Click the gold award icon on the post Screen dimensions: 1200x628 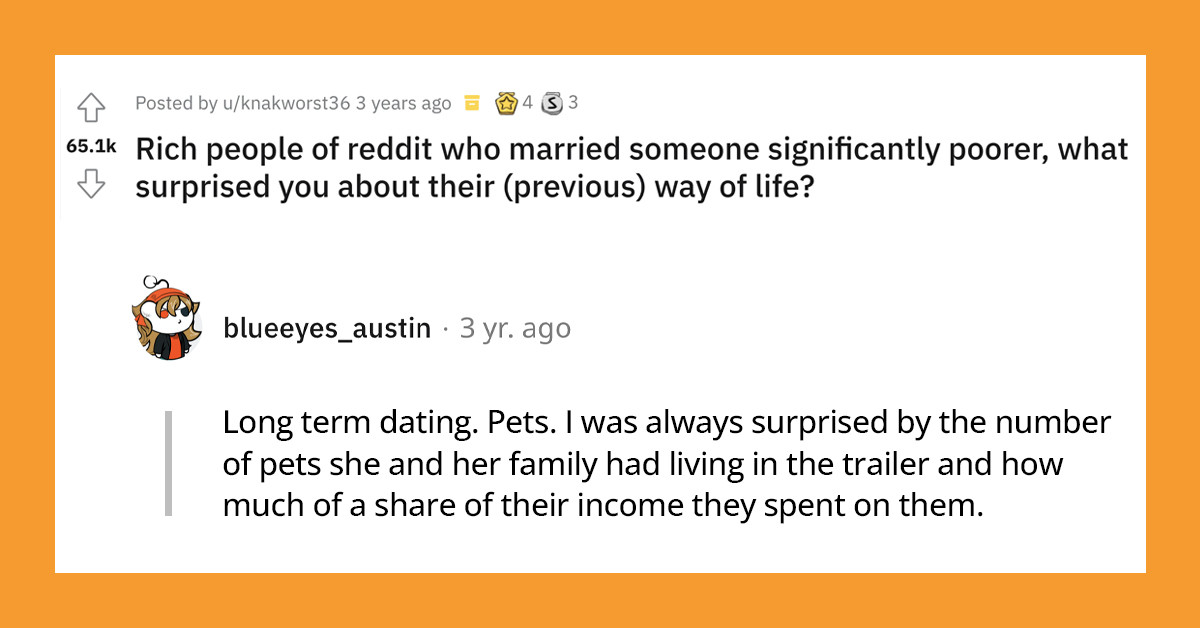[x=505, y=102]
